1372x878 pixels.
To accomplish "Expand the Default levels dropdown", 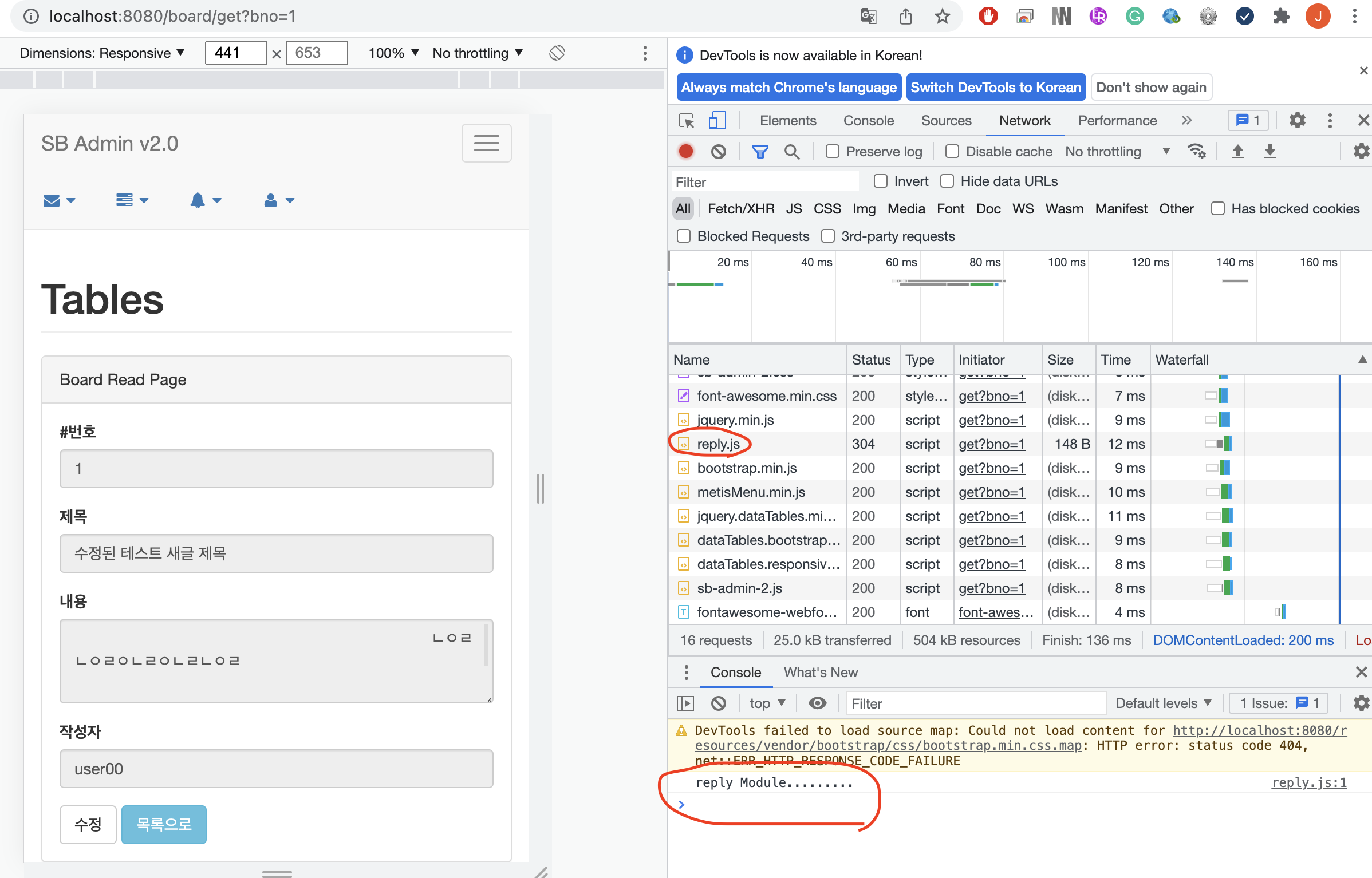I will tap(1163, 703).
